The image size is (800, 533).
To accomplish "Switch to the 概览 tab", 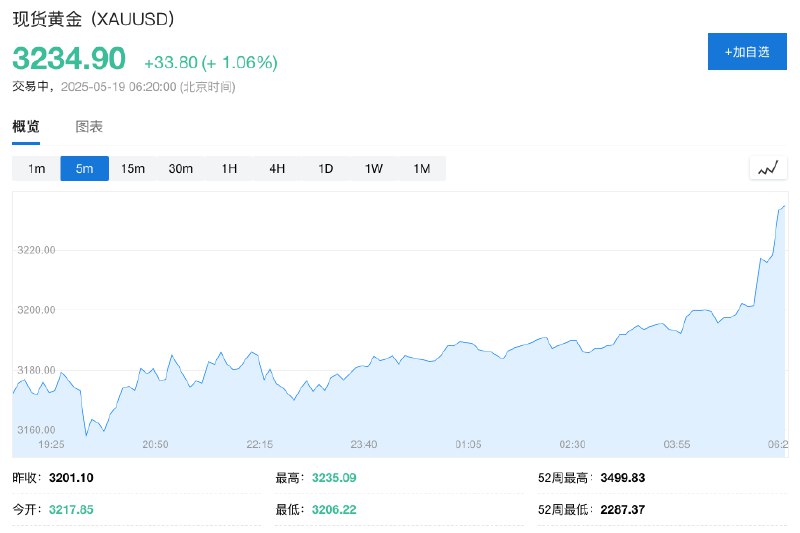I will (x=26, y=126).
